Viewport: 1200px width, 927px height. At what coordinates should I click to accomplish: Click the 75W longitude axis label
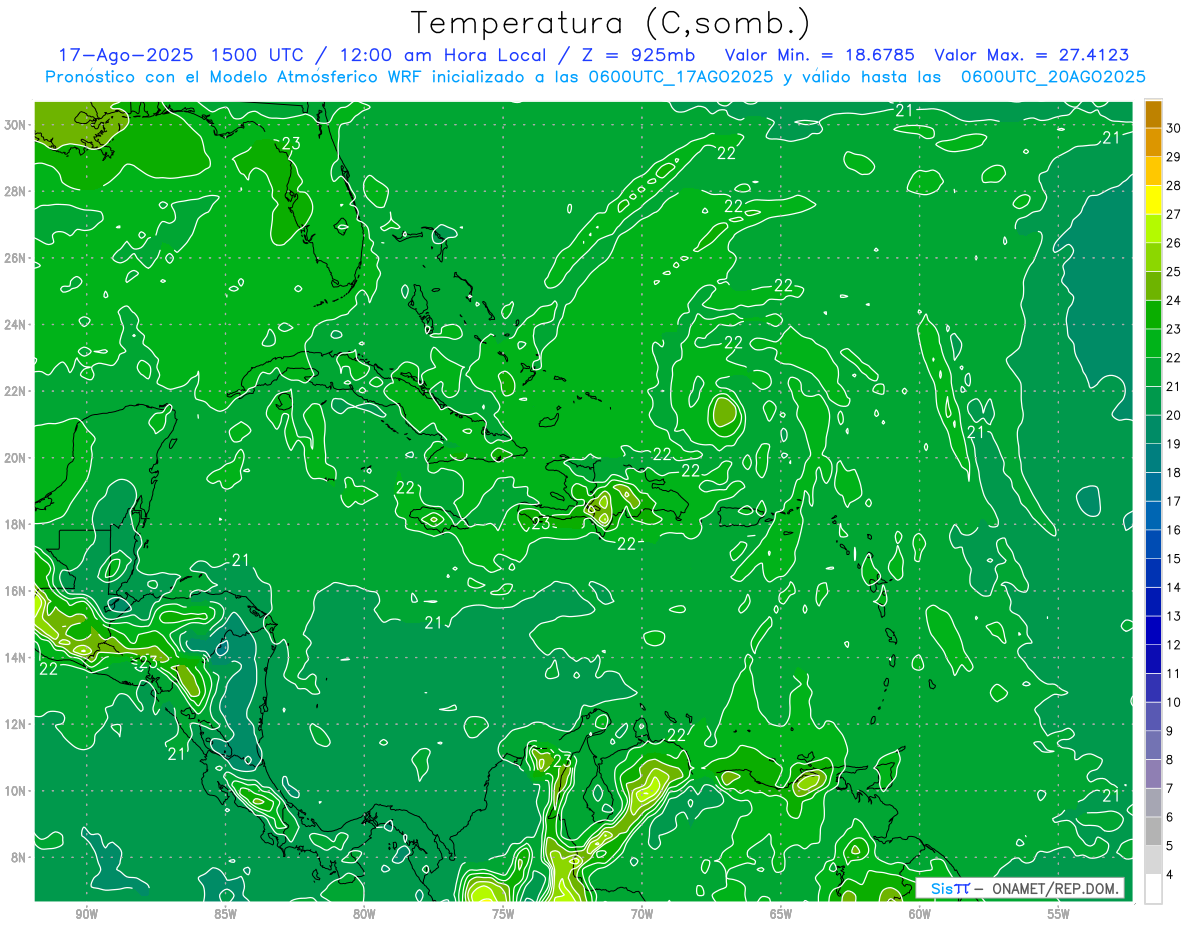click(503, 913)
